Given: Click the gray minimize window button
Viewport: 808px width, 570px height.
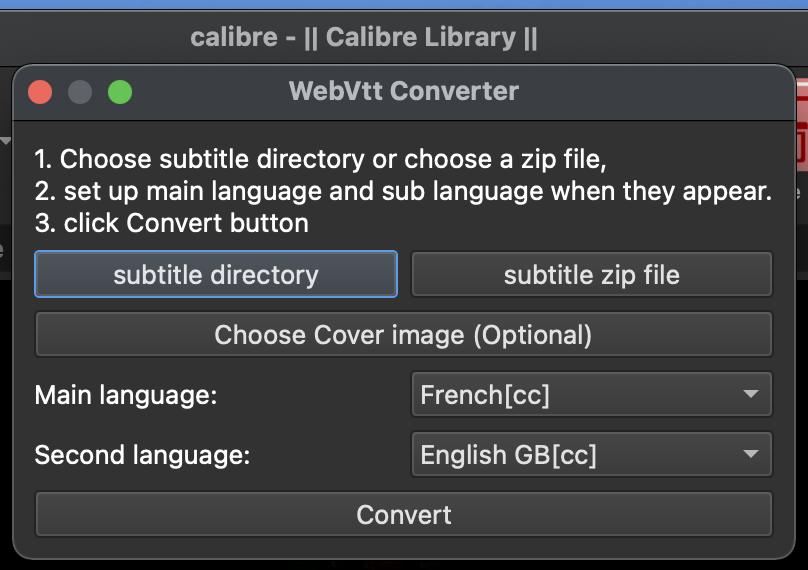Looking at the screenshot, I should [x=80, y=93].
